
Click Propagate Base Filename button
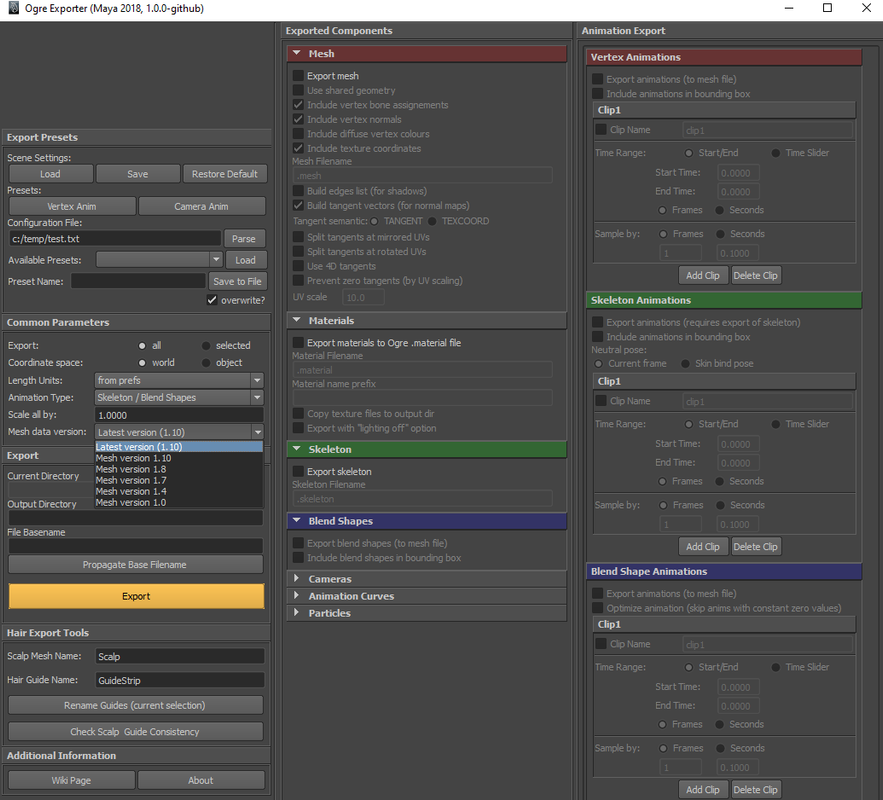tap(135, 565)
